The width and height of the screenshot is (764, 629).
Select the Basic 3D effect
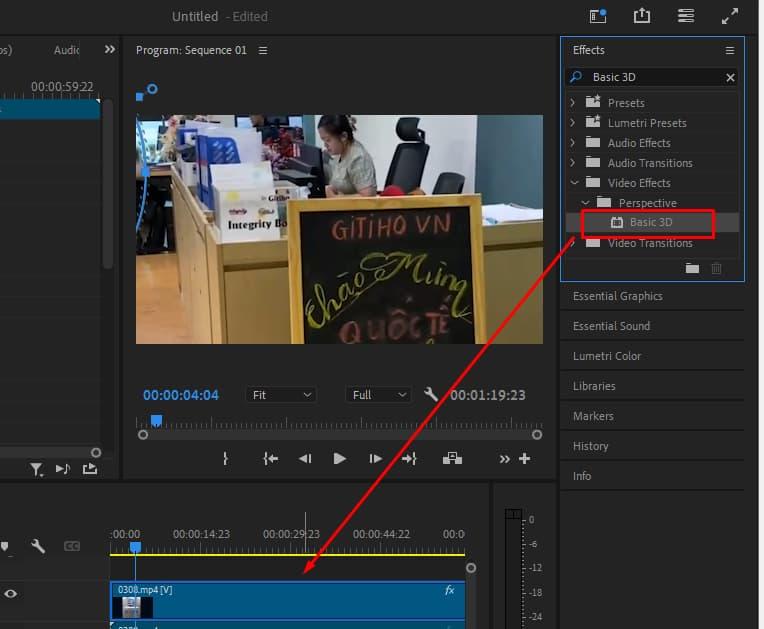650,222
